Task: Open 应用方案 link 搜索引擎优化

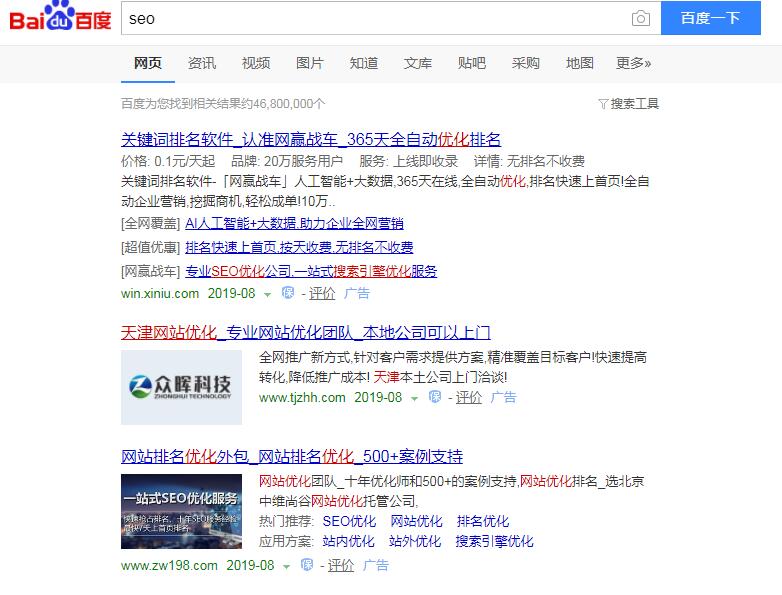Action: 494,541
